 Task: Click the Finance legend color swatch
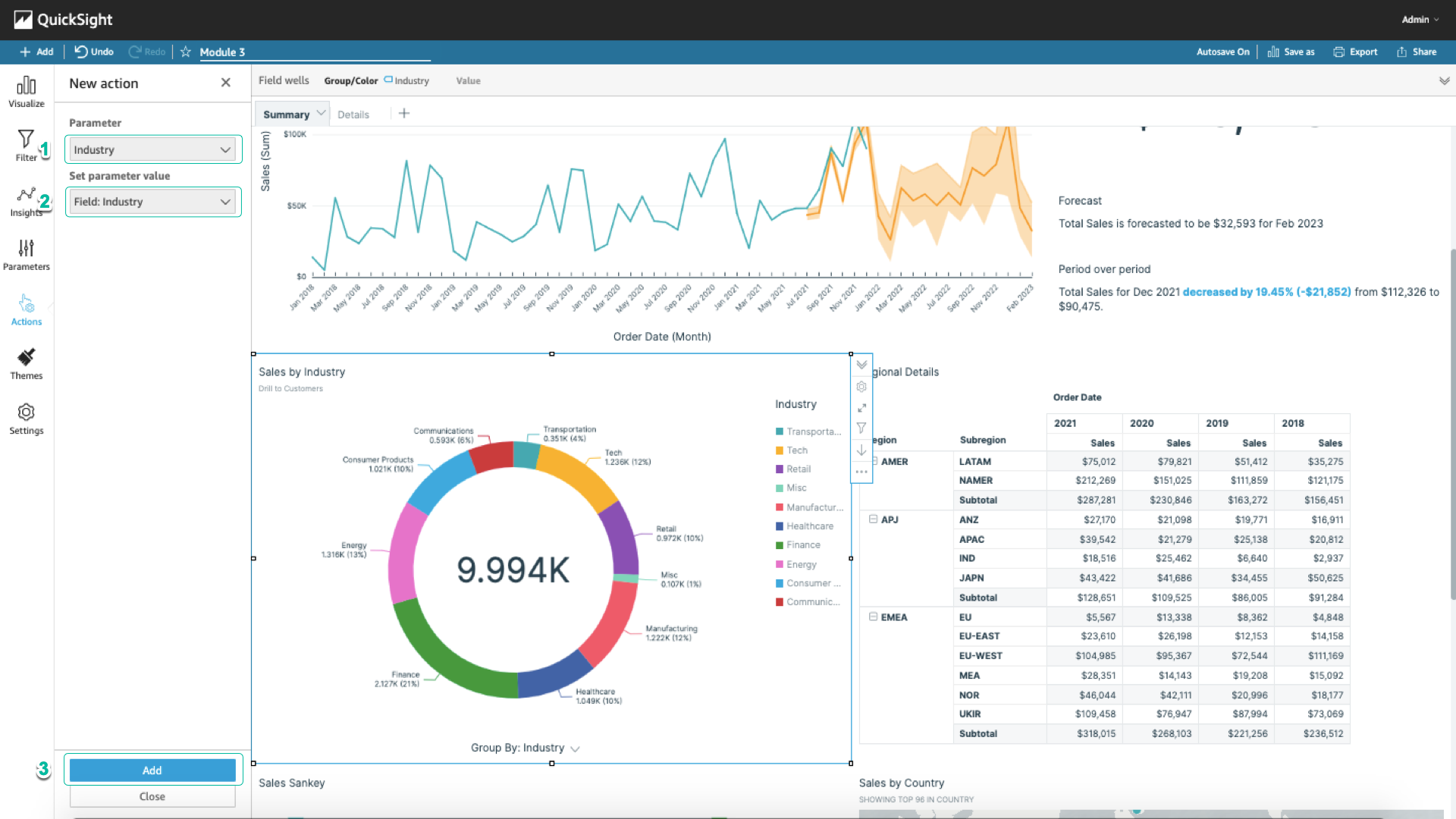[x=780, y=545]
